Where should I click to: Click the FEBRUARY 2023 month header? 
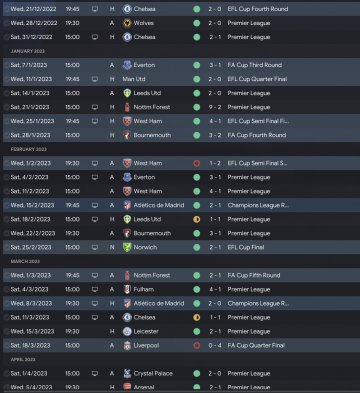click(29, 149)
